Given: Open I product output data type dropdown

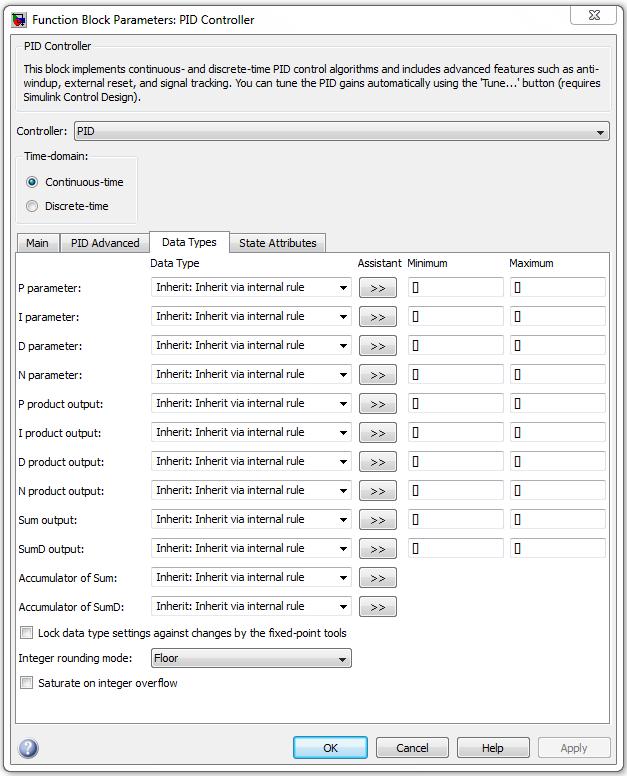Looking at the screenshot, I should (x=251, y=432).
